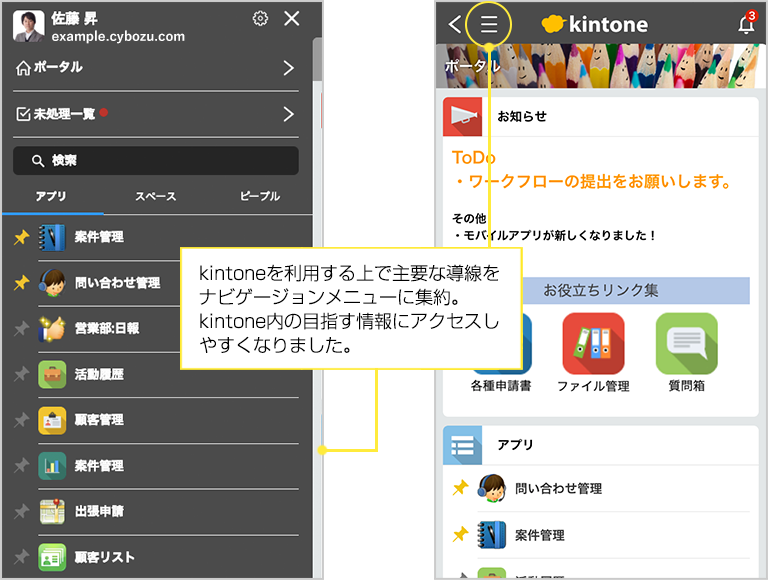Click the navigation menu scrollbar
Screen dimensions: 768x580
[x=317, y=60]
